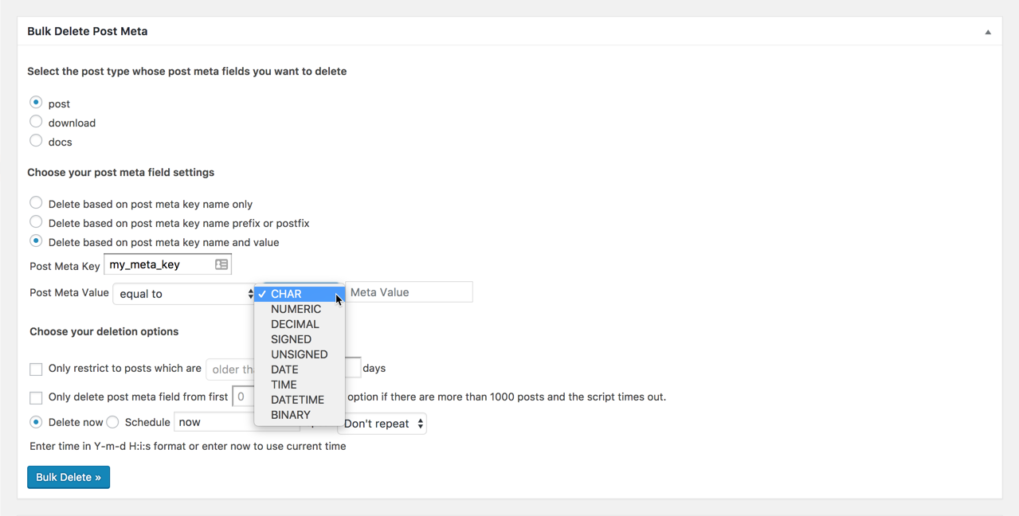Select SIGNED from the type list
The height and width of the screenshot is (516, 1019).
[x=299, y=339]
